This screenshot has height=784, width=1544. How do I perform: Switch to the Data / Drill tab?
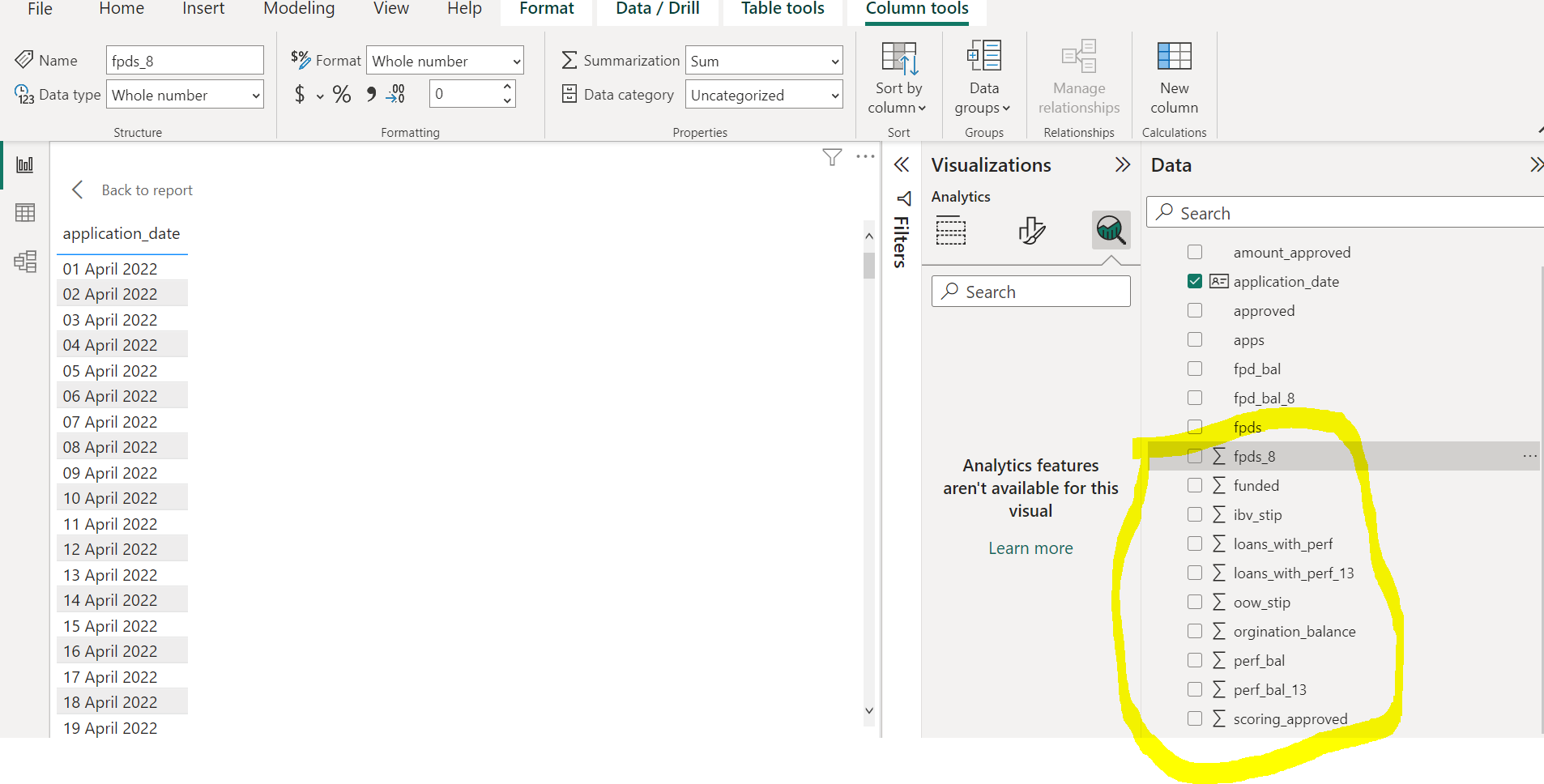[x=658, y=9]
